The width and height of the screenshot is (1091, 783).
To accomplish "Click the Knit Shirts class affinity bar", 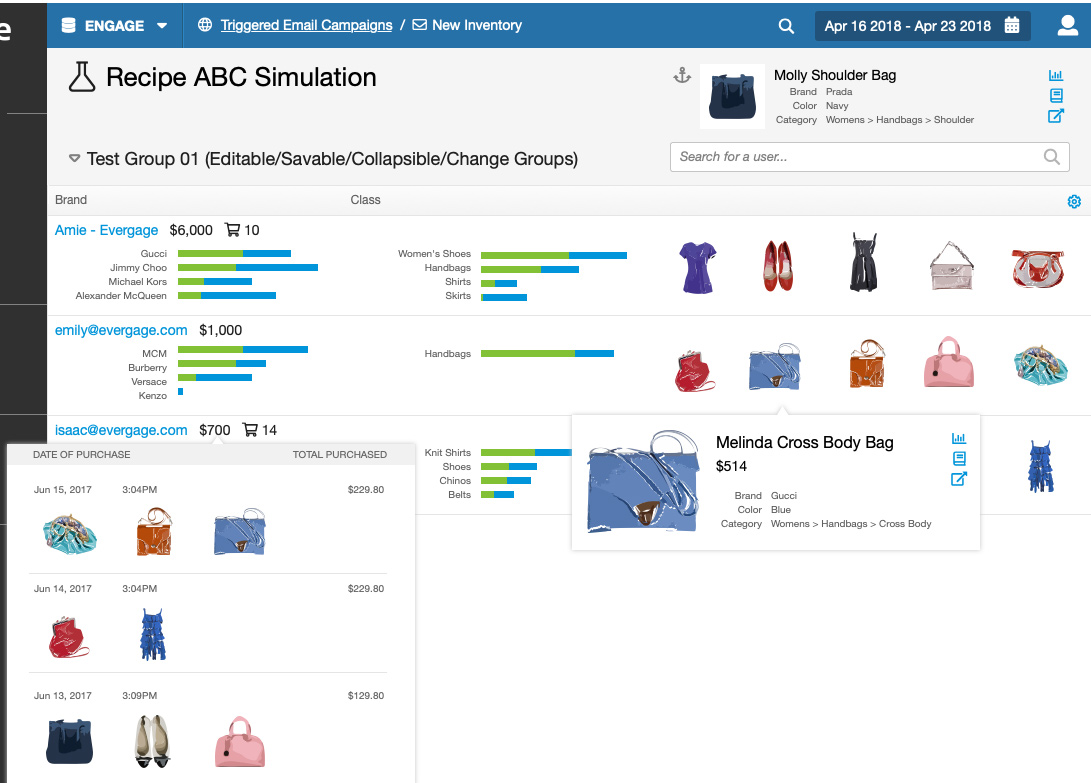I will coord(526,452).
